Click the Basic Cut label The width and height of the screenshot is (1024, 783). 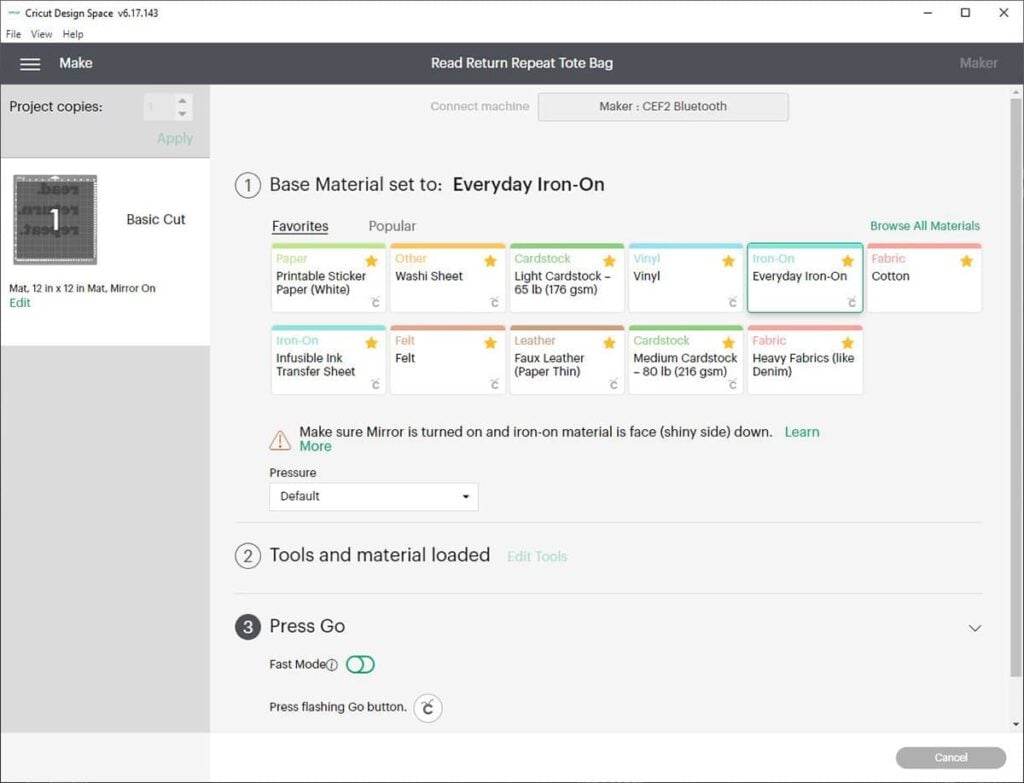click(x=155, y=219)
